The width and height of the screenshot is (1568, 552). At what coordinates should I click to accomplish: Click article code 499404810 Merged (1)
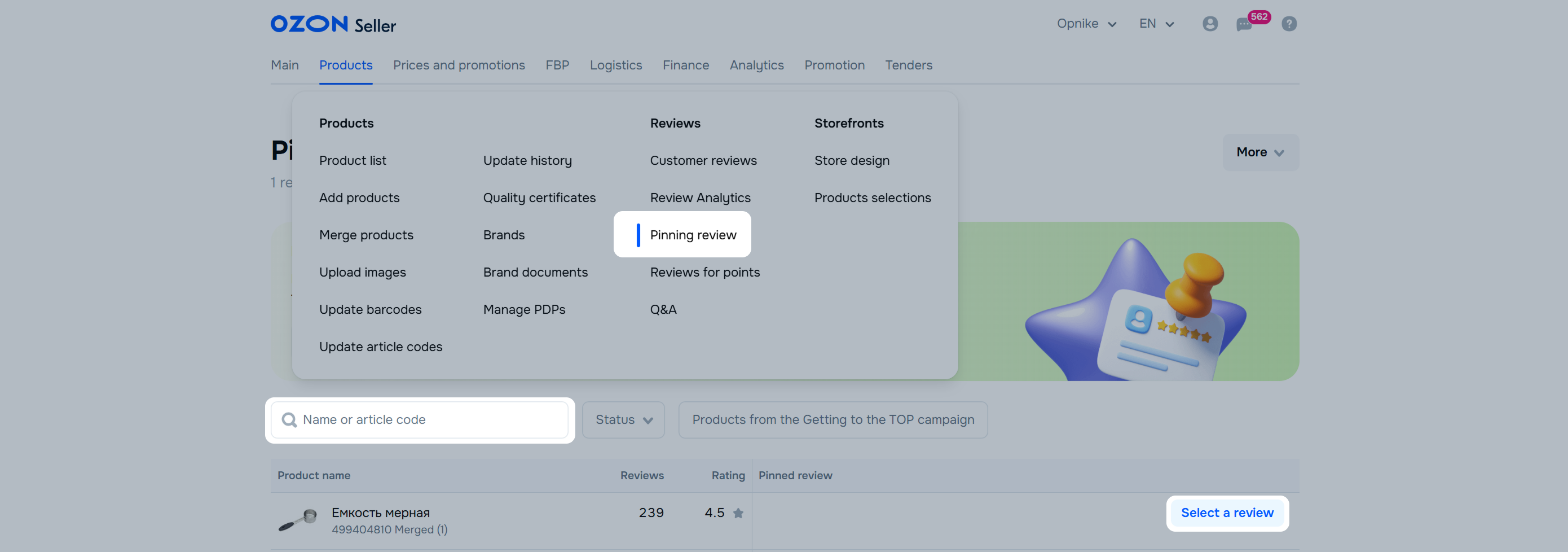tap(389, 530)
